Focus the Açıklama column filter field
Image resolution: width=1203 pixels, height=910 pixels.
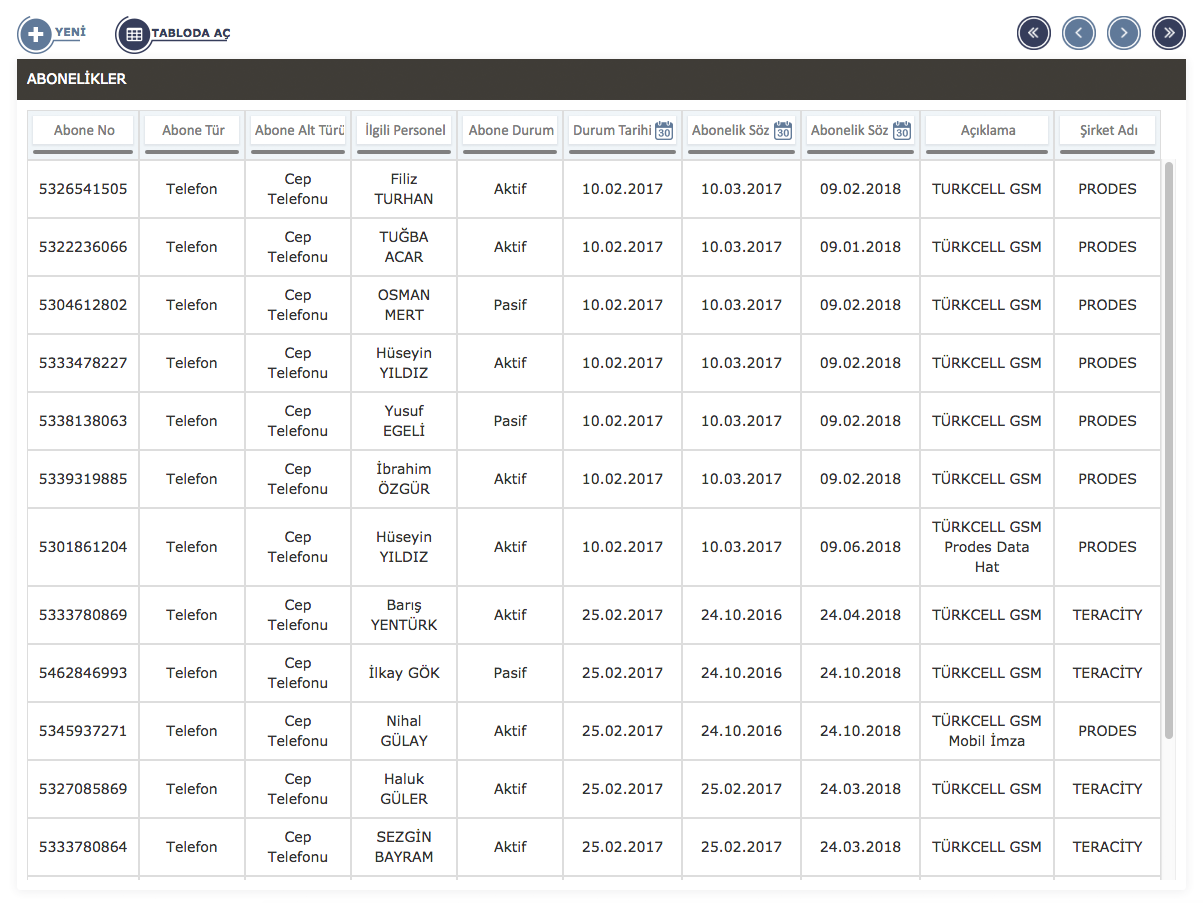pos(987,130)
